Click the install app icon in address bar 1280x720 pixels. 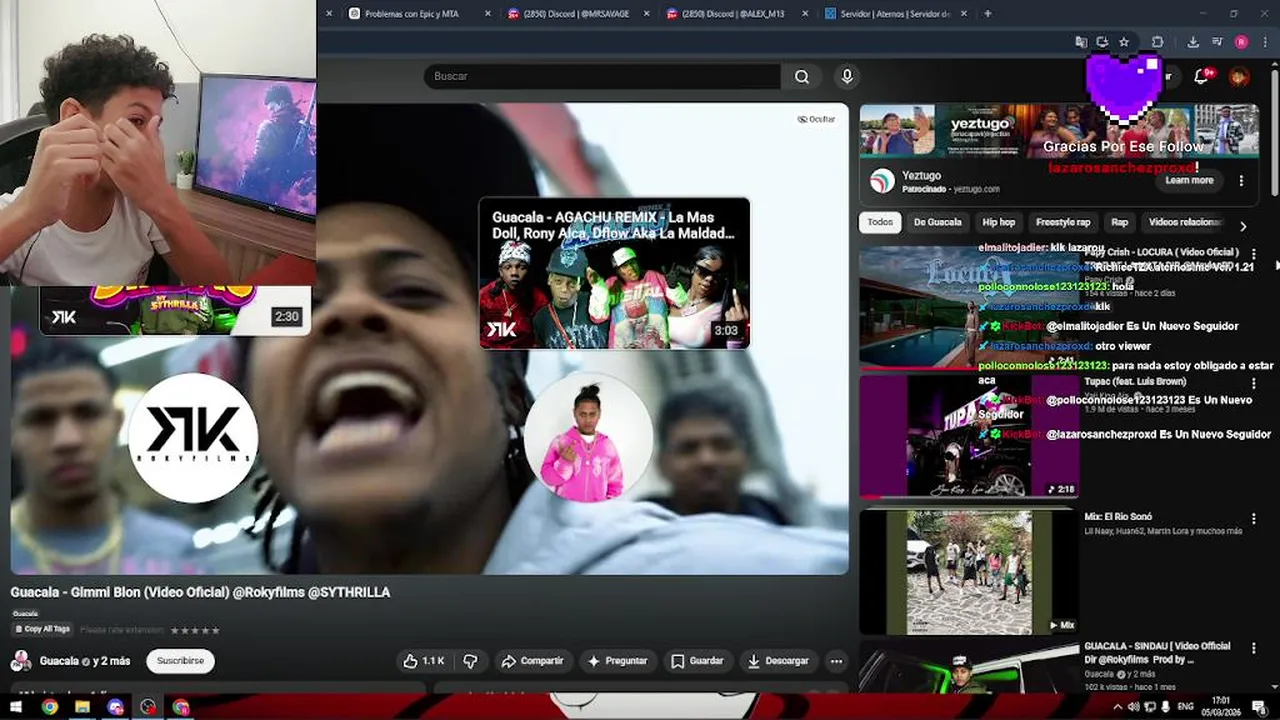[x=1102, y=42]
